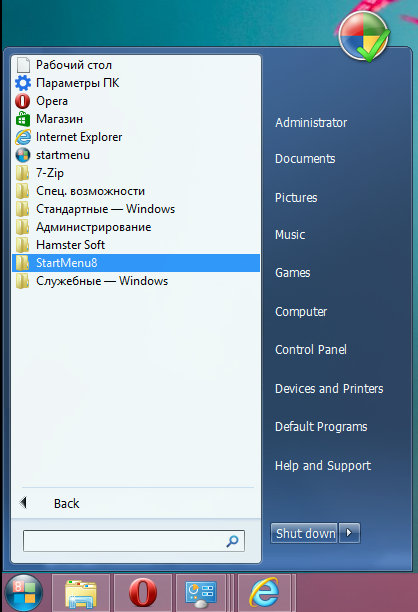Click the Opera icon in the programs list
The height and width of the screenshot is (612, 418).
click(22, 101)
